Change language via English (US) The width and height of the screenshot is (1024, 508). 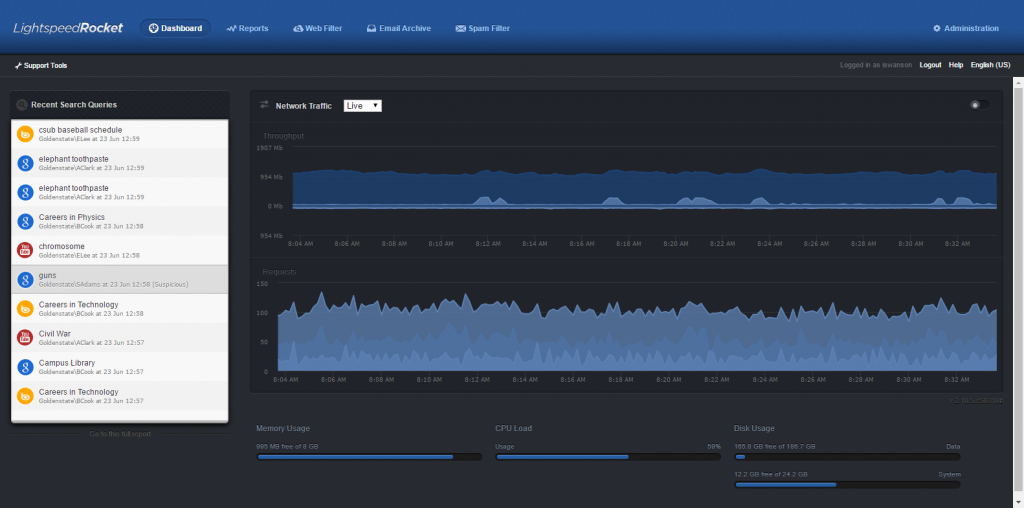click(x=990, y=65)
